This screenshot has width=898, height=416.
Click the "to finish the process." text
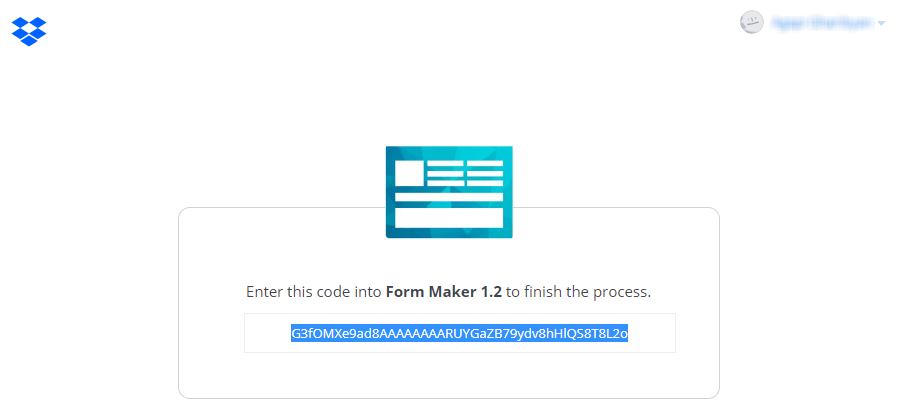[x=578, y=292]
